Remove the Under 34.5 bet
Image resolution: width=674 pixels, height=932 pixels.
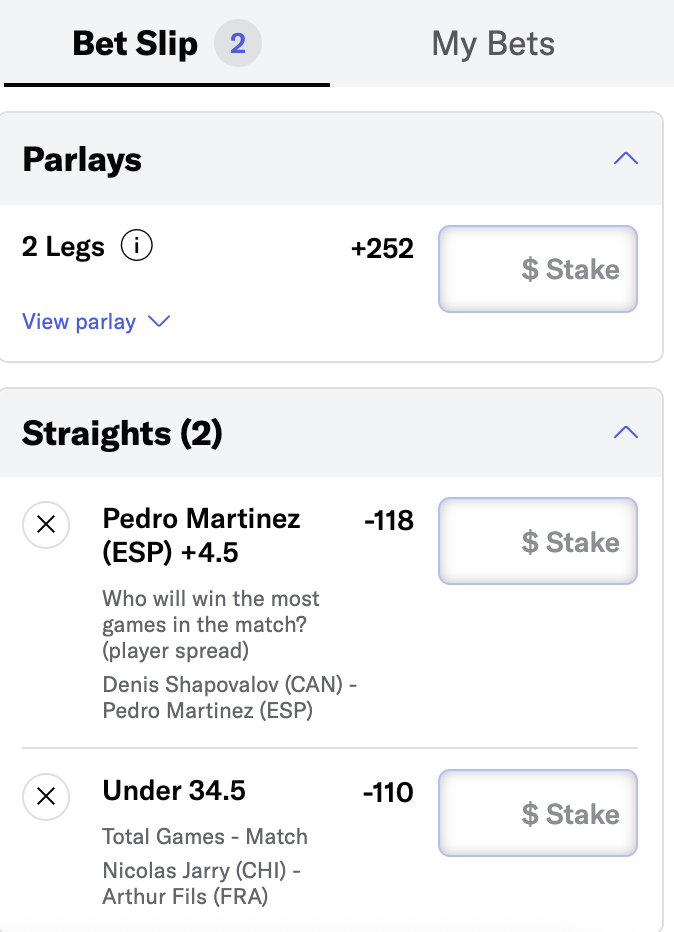click(46, 796)
